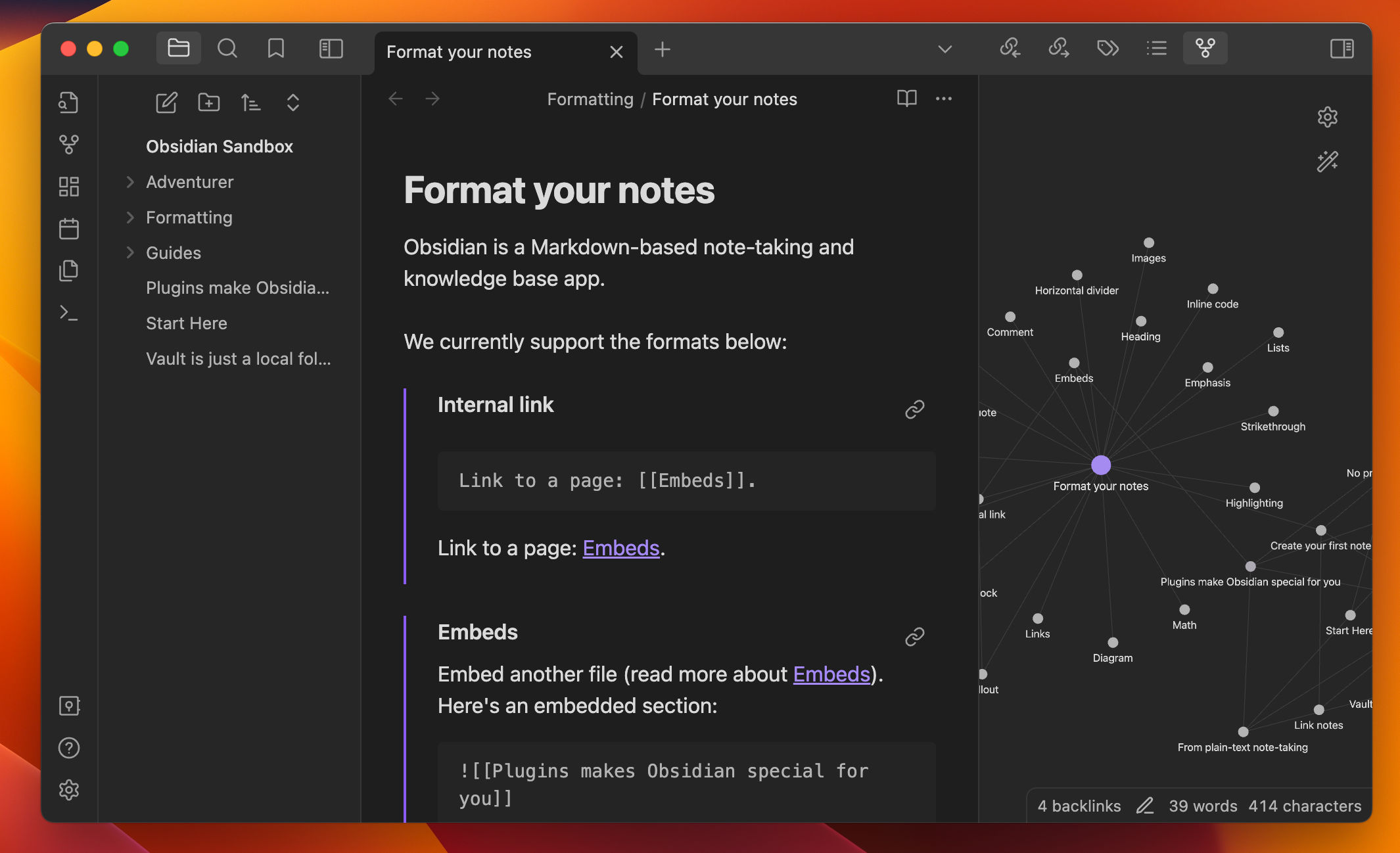This screenshot has height=853, width=1400.
Task: Click the Obsidian Sandbox vault title
Action: (x=220, y=147)
